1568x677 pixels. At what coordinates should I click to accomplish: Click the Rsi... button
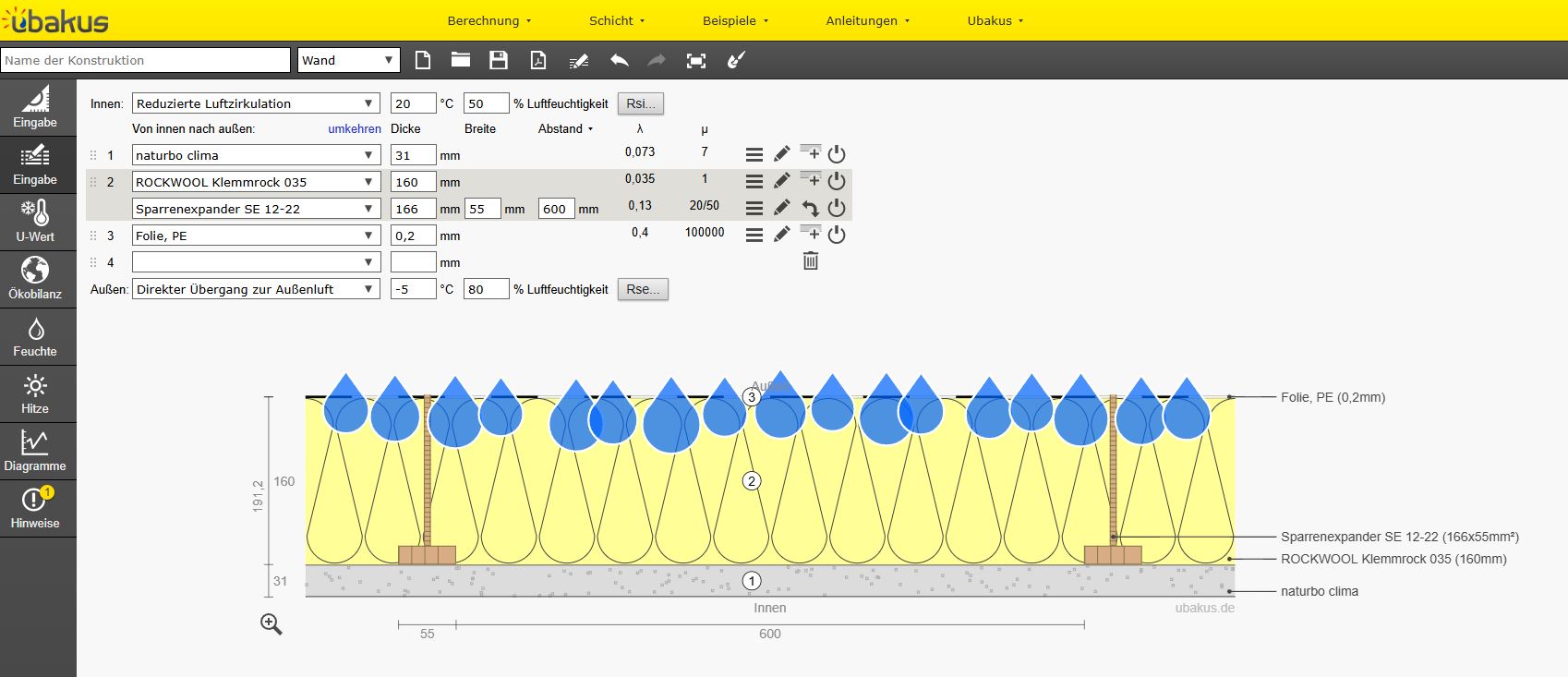[641, 103]
